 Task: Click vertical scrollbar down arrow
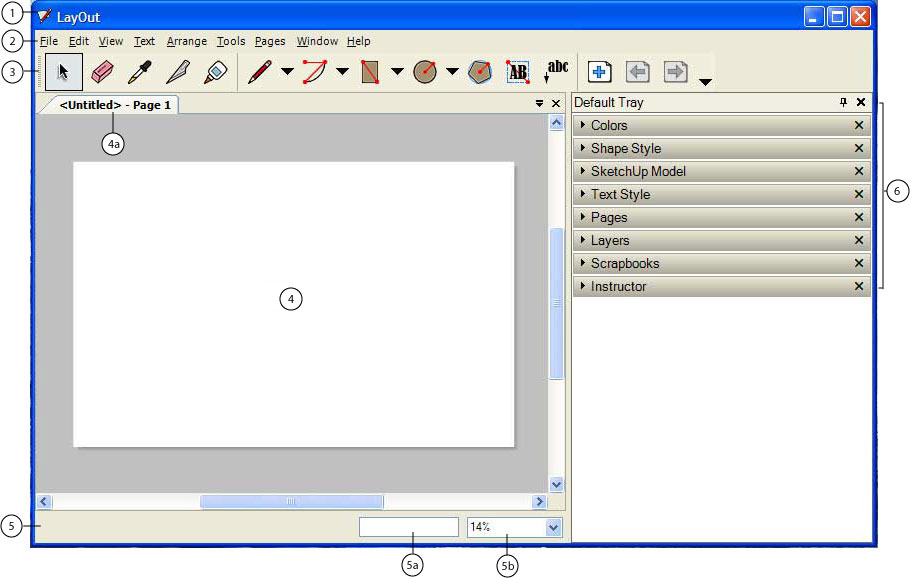point(557,485)
